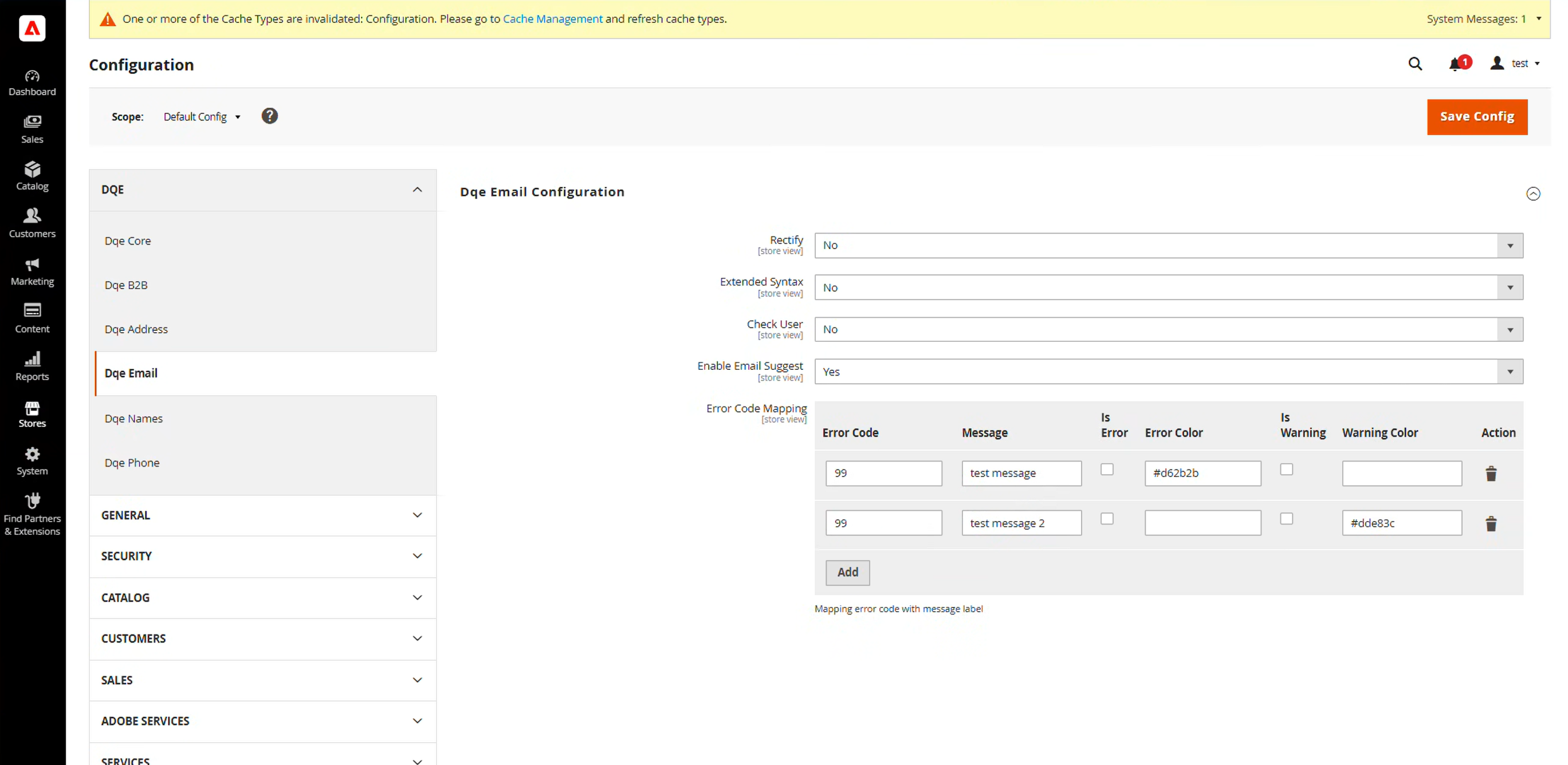Image resolution: width=1568 pixels, height=765 pixels.
Task: Click the Warning Color field with #dde83c
Action: point(1401,523)
